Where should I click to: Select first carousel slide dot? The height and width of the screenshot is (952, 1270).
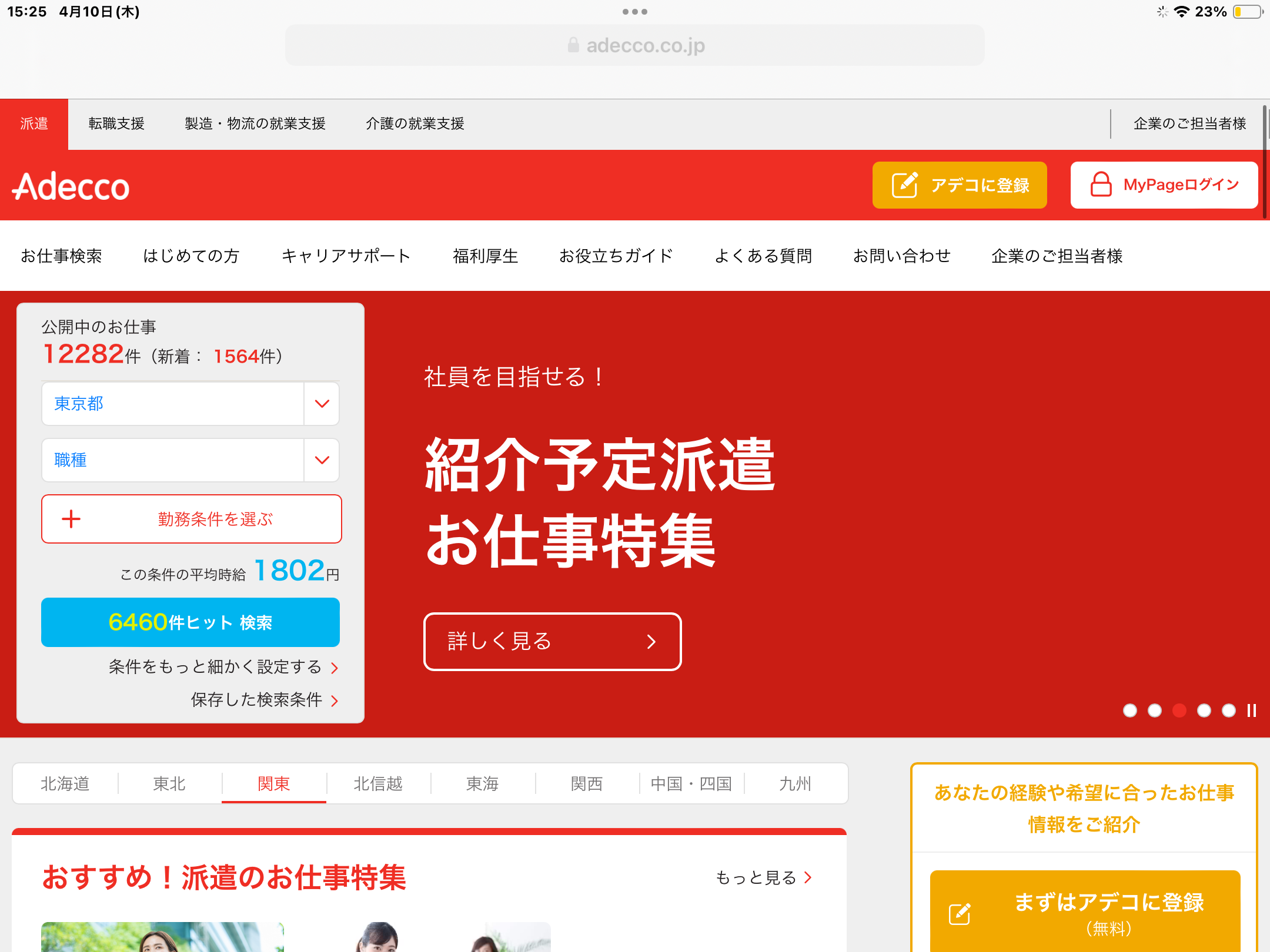(x=1130, y=710)
